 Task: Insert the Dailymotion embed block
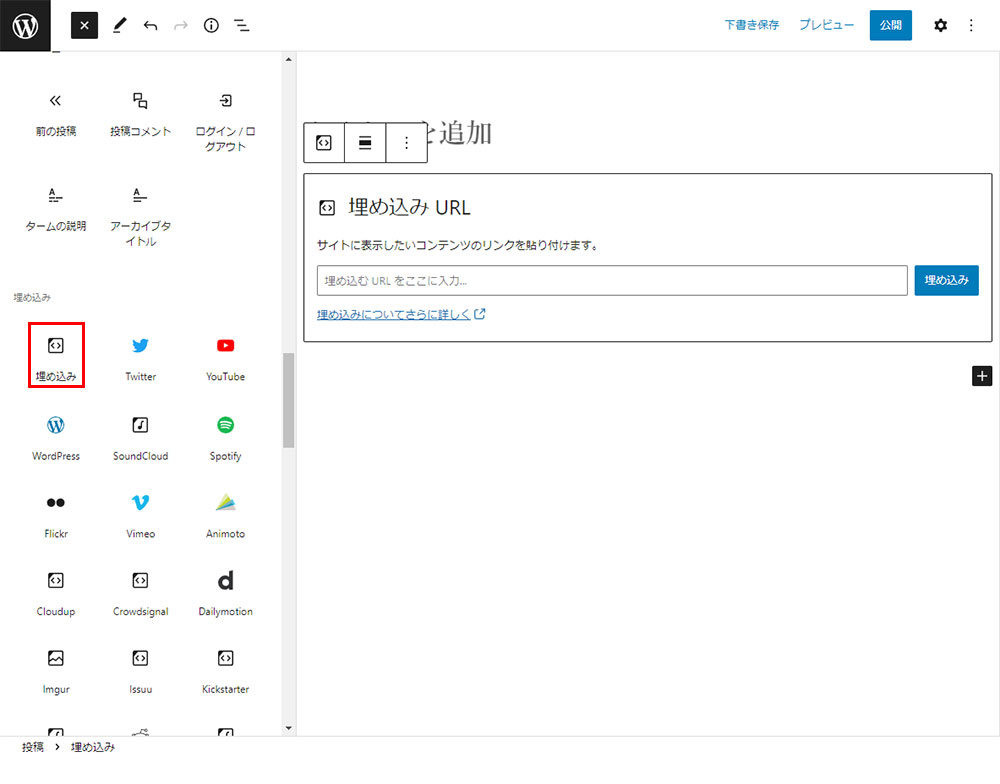click(225, 595)
